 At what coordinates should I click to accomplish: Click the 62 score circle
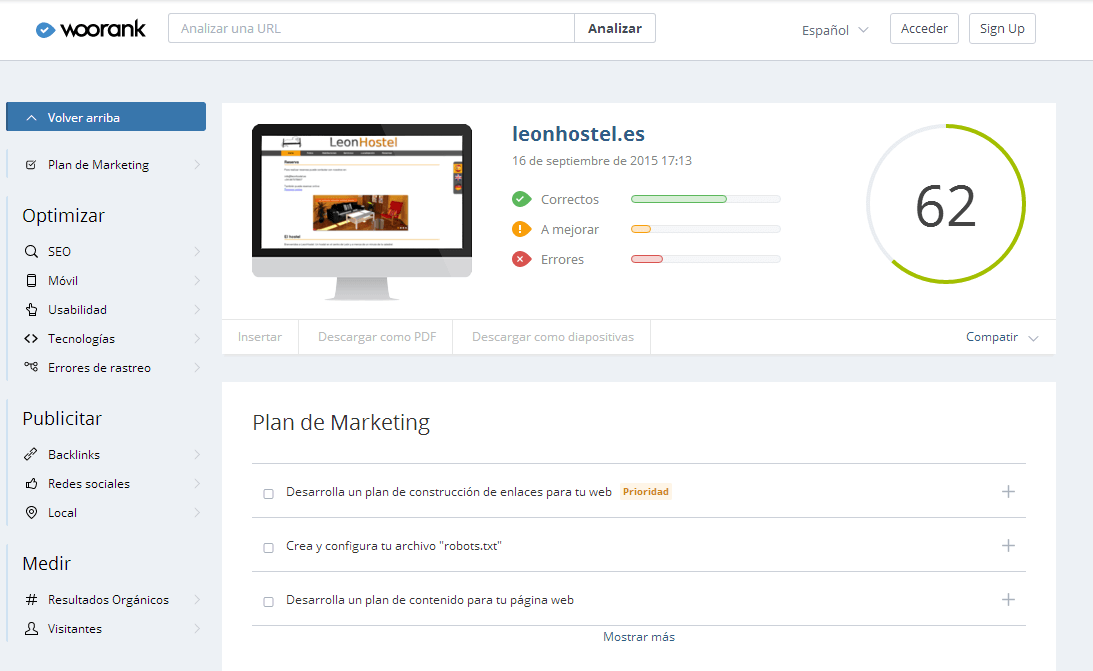click(x=946, y=204)
